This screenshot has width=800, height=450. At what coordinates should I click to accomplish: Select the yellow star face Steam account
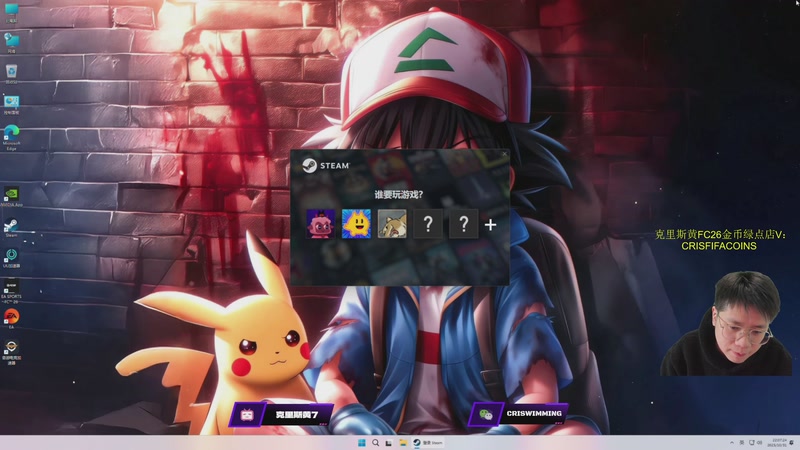(356, 223)
